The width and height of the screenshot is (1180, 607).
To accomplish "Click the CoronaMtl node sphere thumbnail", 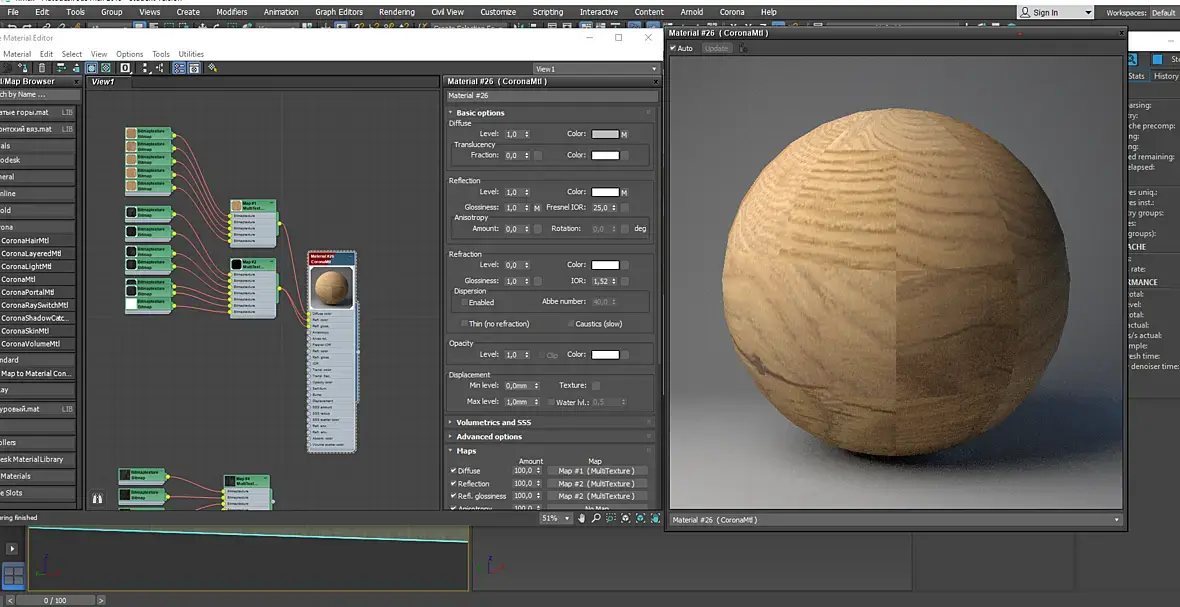I will pos(332,289).
